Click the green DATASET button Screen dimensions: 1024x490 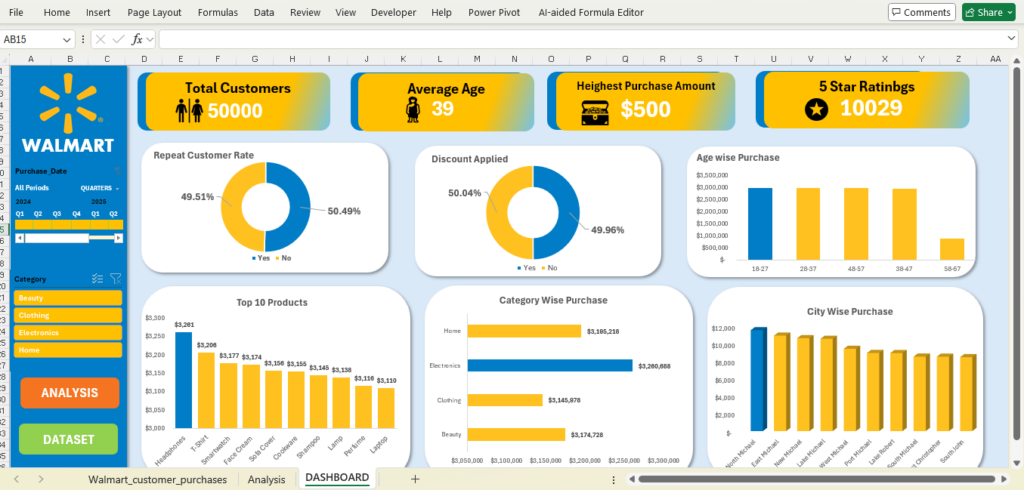pos(69,440)
